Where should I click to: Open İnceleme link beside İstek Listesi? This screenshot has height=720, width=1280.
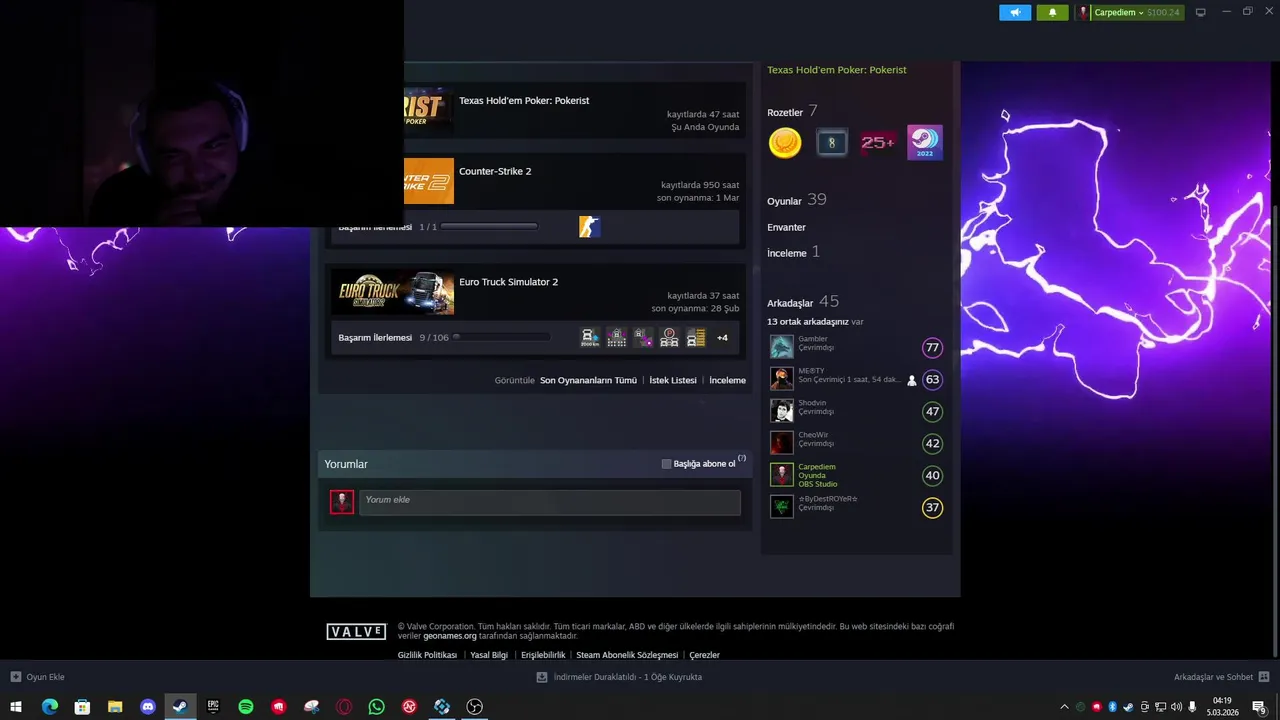click(x=727, y=381)
